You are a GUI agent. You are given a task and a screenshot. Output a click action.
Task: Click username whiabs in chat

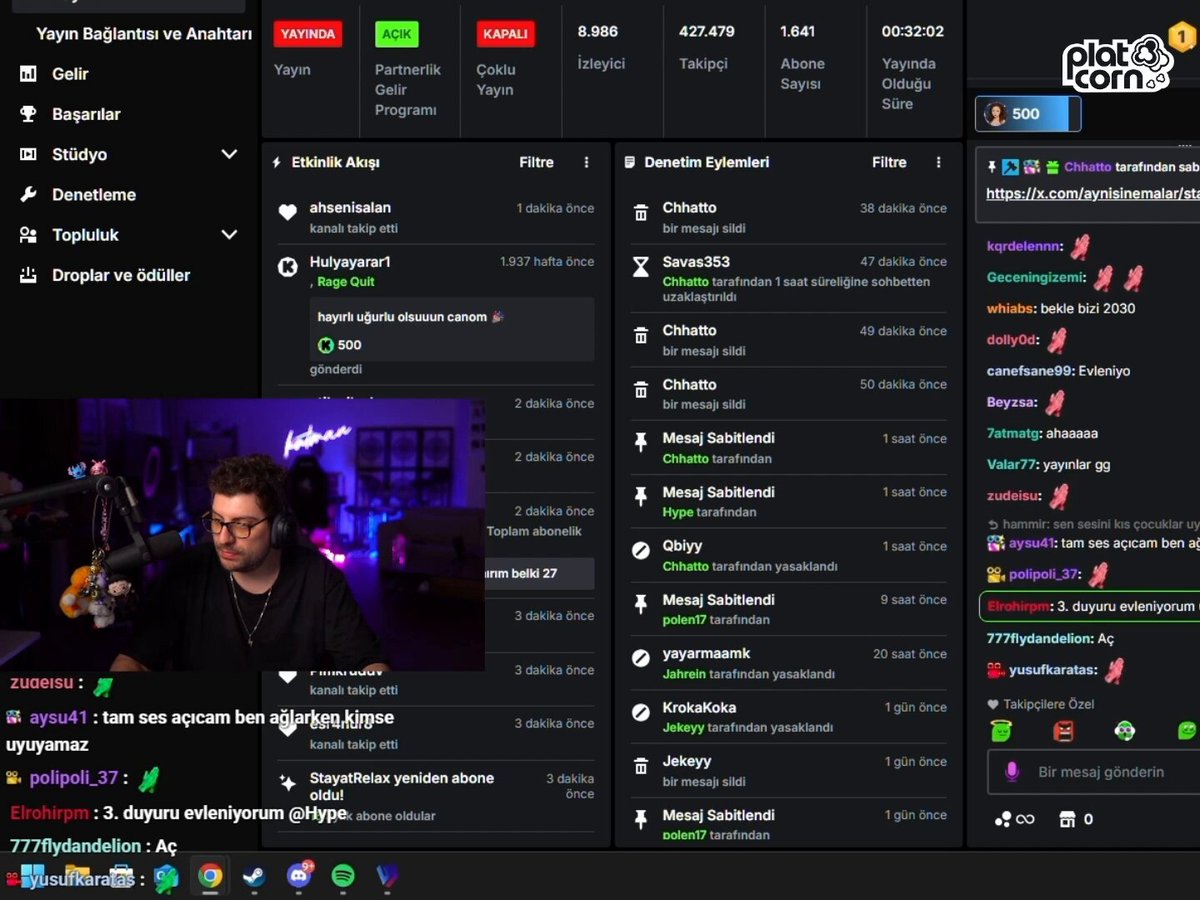[x=1010, y=308]
